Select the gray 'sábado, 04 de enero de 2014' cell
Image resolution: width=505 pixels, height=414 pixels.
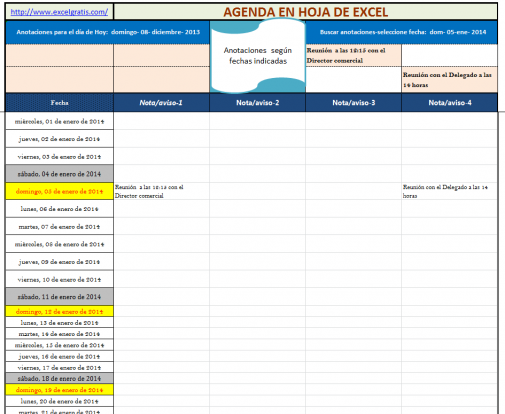pos(59,174)
